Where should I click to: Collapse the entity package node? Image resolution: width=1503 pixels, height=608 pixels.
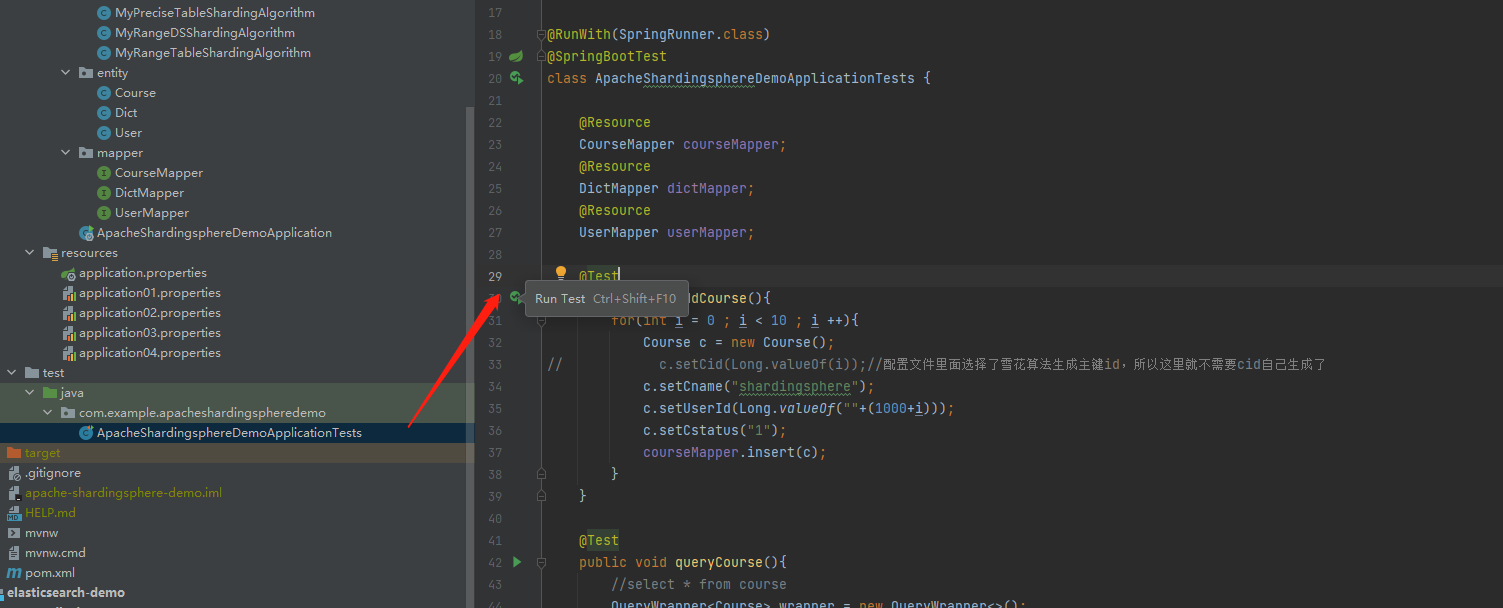coord(66,73)
